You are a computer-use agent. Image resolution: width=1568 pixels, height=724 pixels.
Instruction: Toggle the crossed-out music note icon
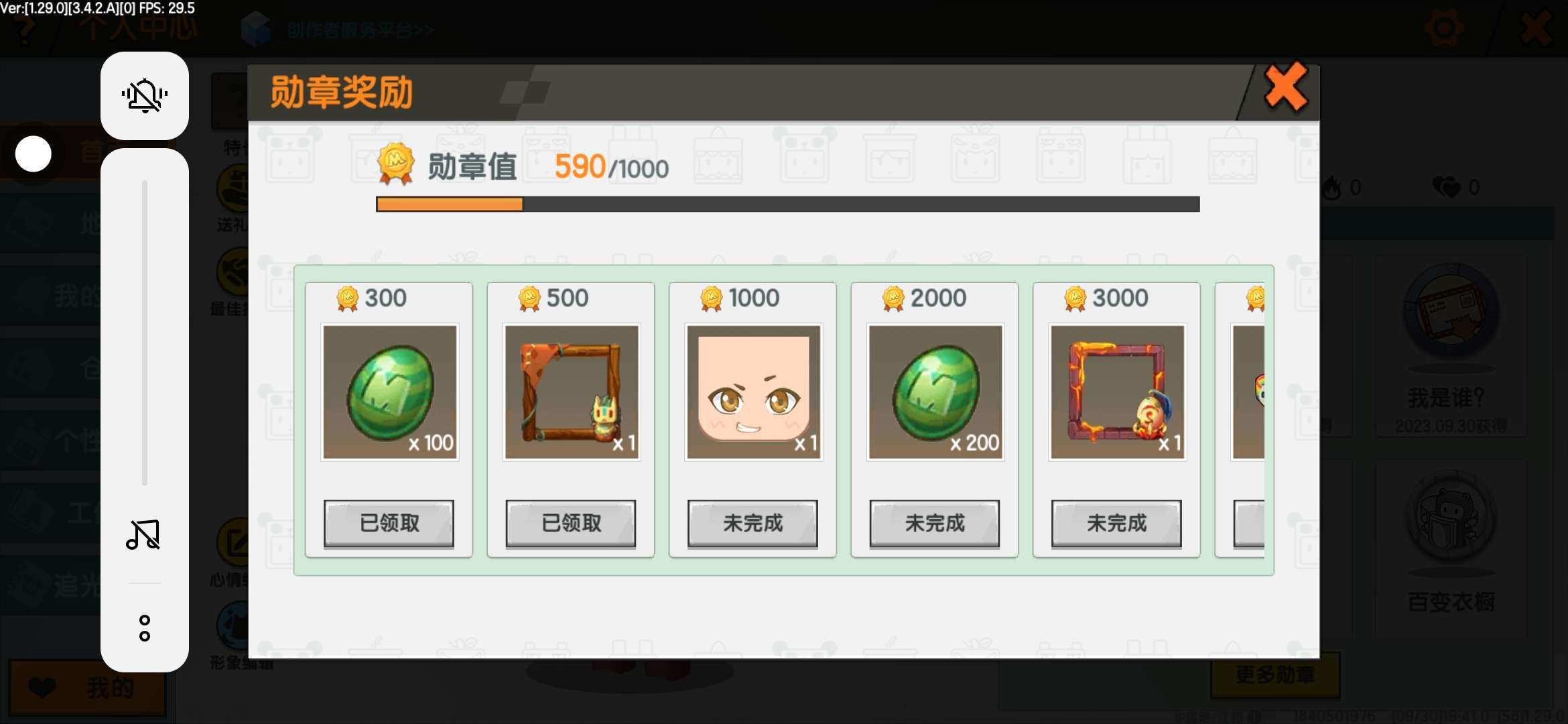coord(143,535)
